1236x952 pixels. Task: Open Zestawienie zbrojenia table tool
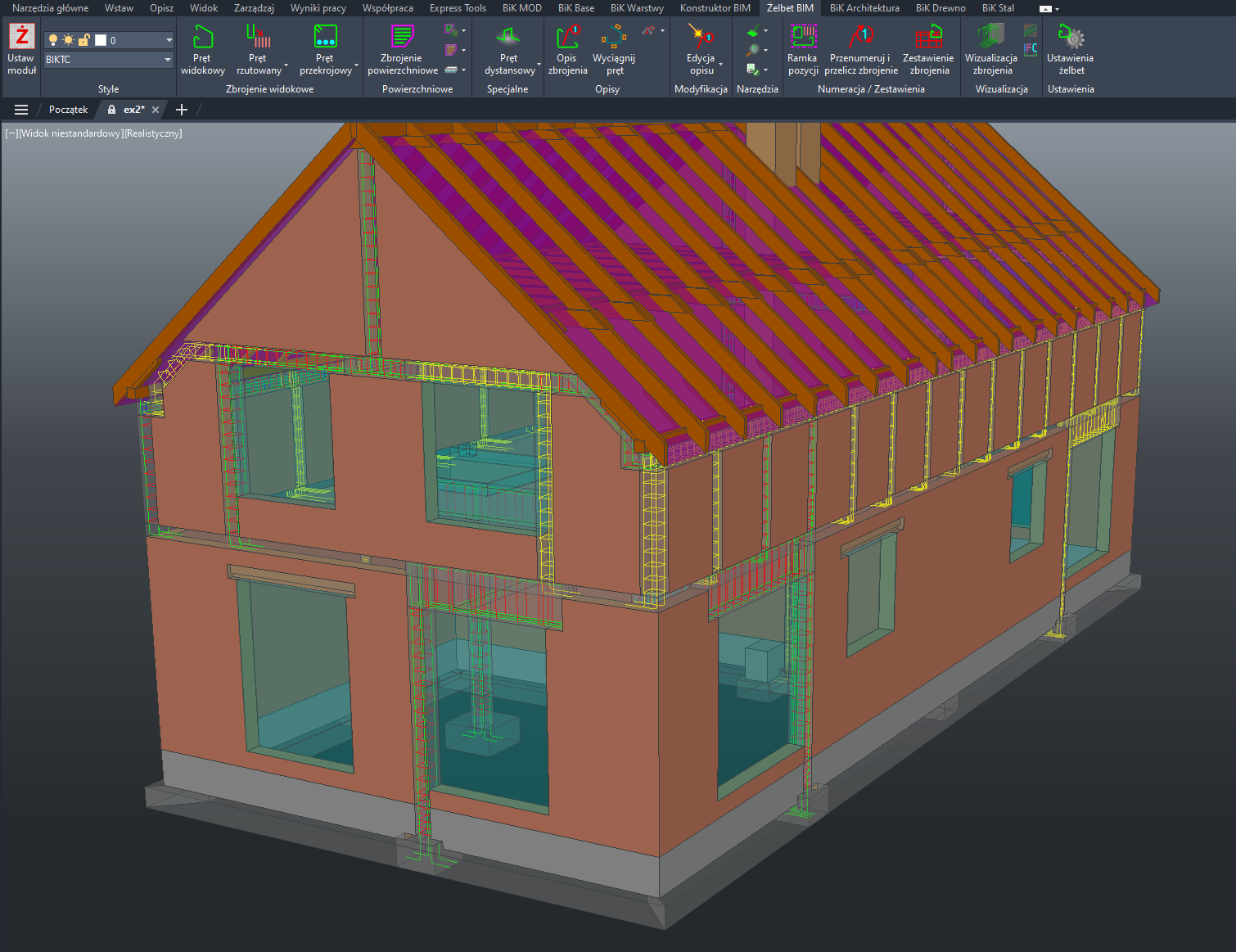(928, 49)
